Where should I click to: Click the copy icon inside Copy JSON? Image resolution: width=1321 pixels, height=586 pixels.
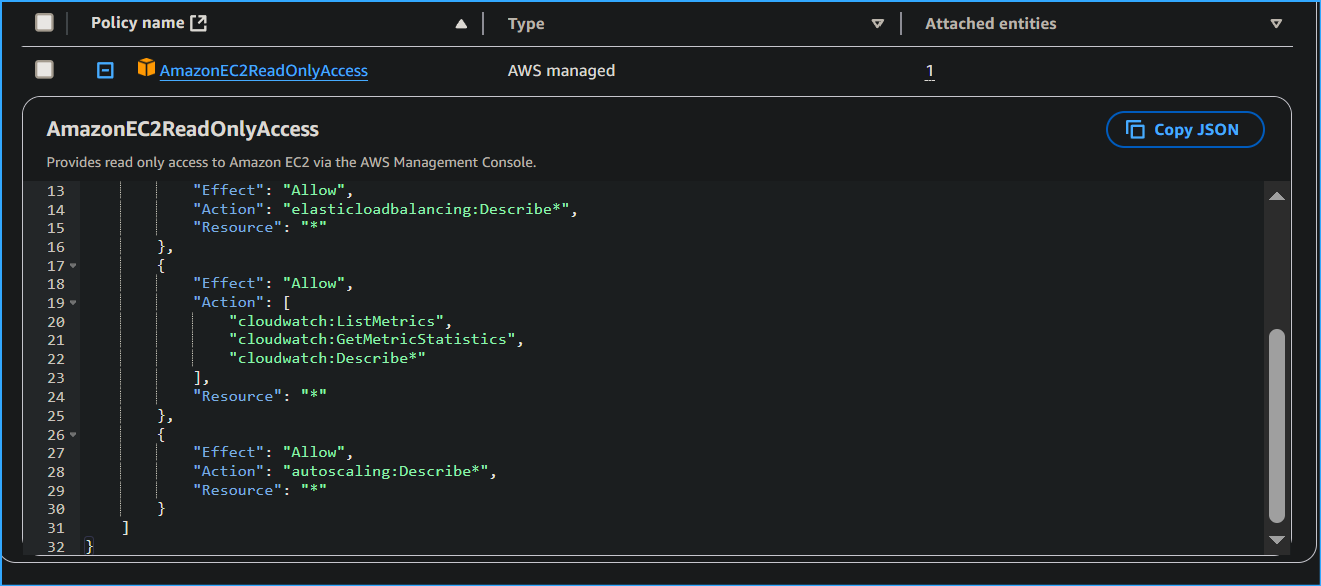tap(1135, 130)
